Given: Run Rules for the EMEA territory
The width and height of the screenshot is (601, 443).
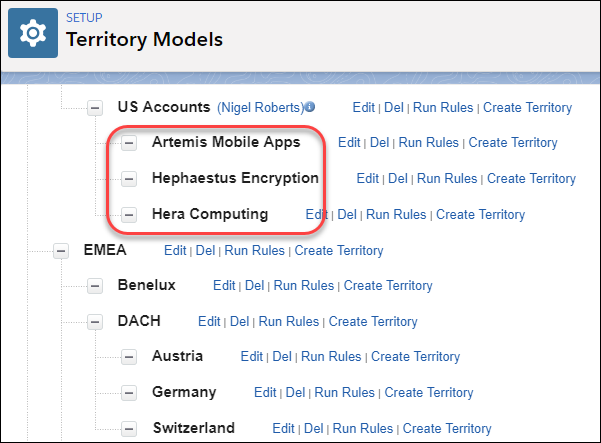Looking at the screenshot, I should (x=255, y=251).
